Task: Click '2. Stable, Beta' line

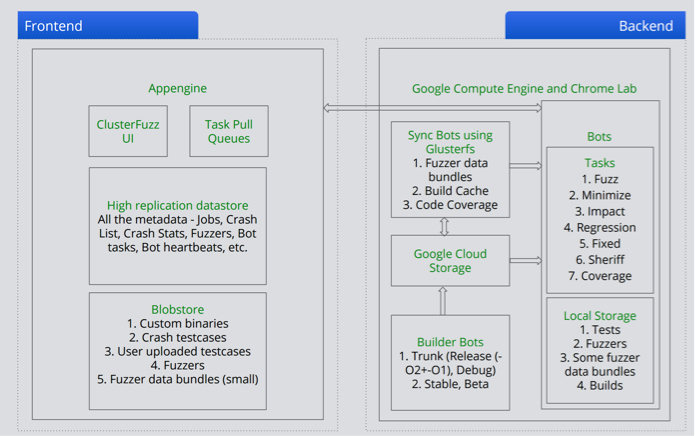Action: [x=450, y=384]
